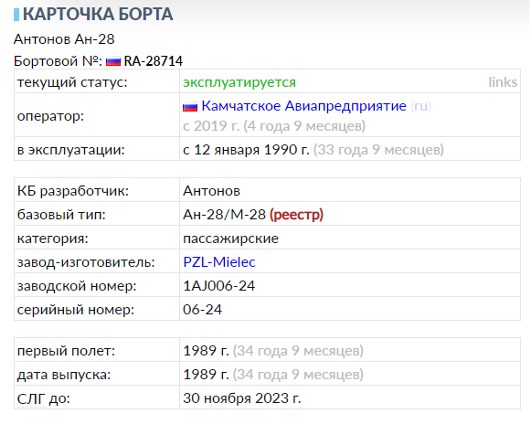
Task: Click the Russian flag icon beside Камчатское Авиапредприятие
Action: 190,107
